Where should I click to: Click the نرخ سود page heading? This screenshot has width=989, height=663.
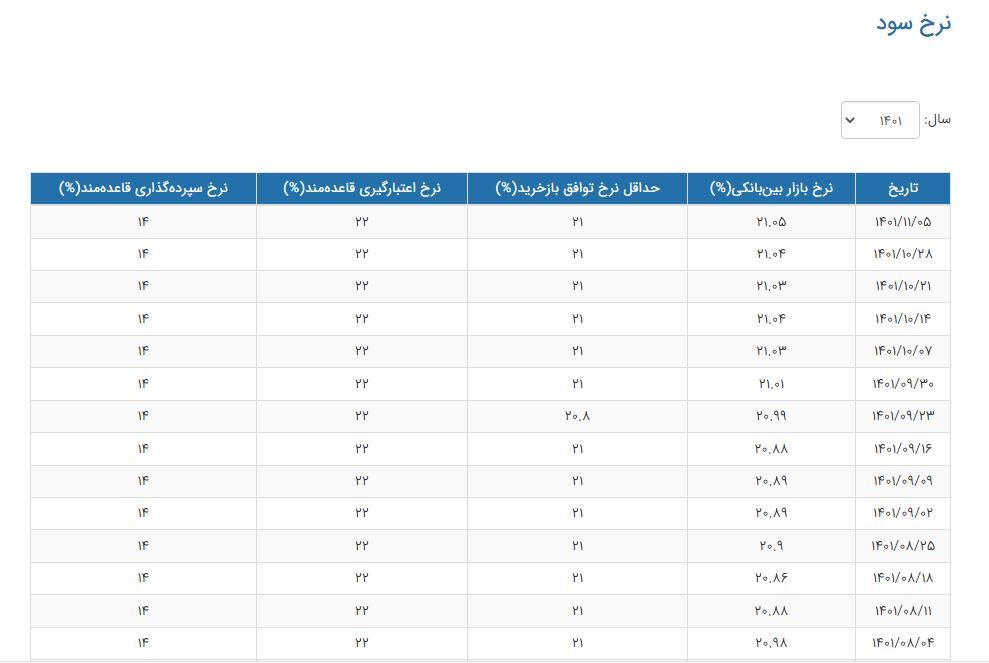point(913,24)
